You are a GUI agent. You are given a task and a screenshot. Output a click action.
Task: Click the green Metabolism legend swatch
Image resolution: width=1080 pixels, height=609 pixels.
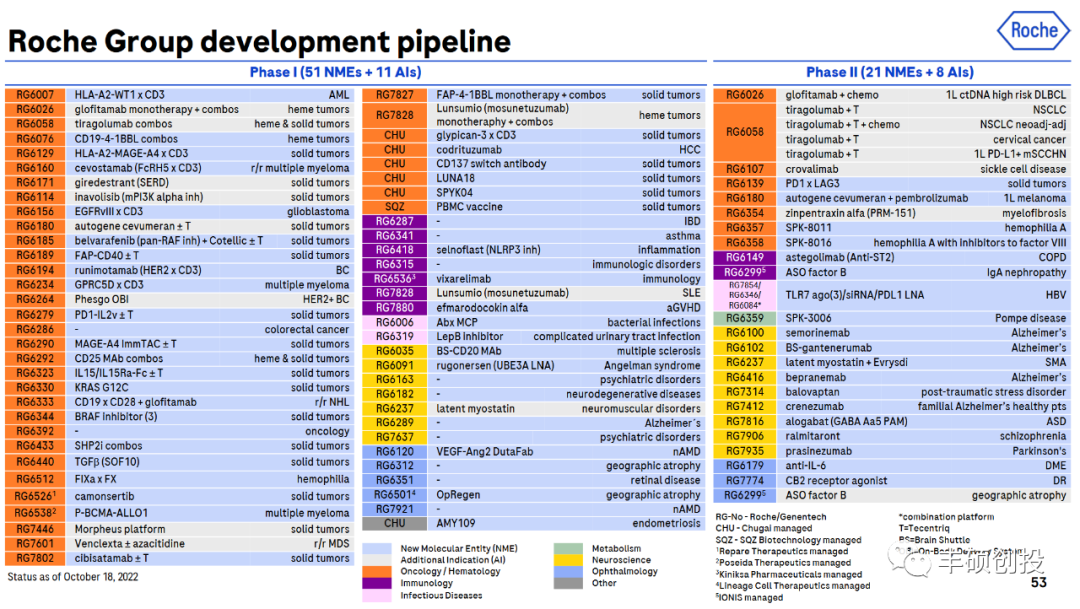point(568,548)
